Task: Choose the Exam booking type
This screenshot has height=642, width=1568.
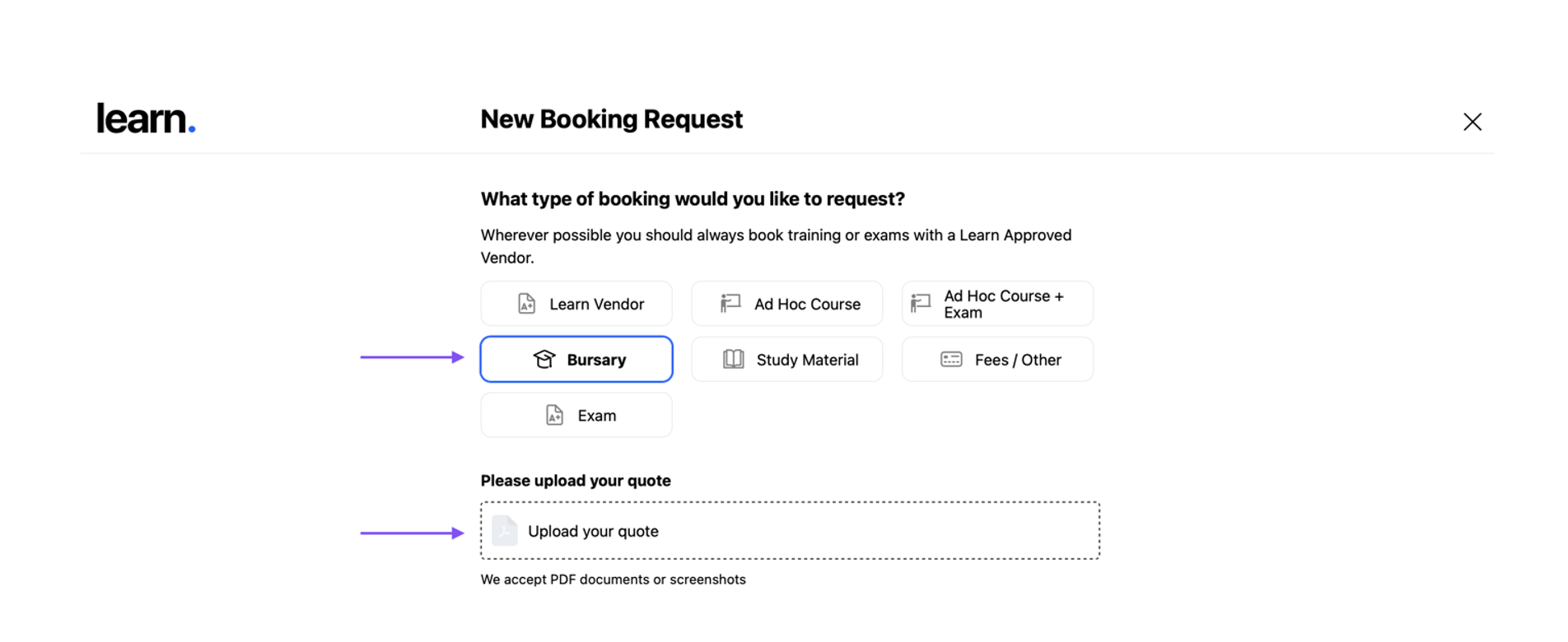Action: click(x=576, y=416)
